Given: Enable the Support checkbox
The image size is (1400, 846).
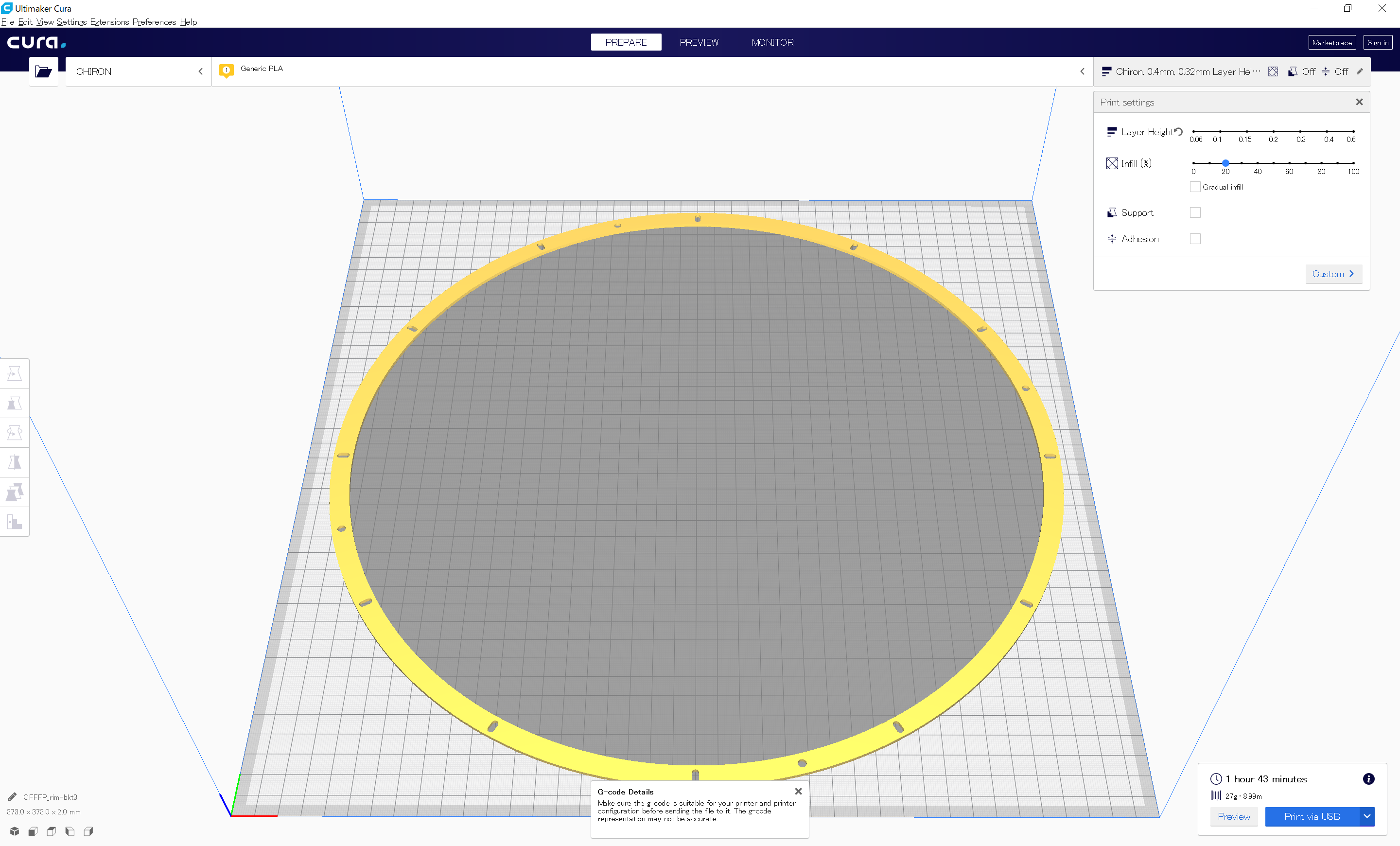Looking at the screenshot, I should [1195, 212].
